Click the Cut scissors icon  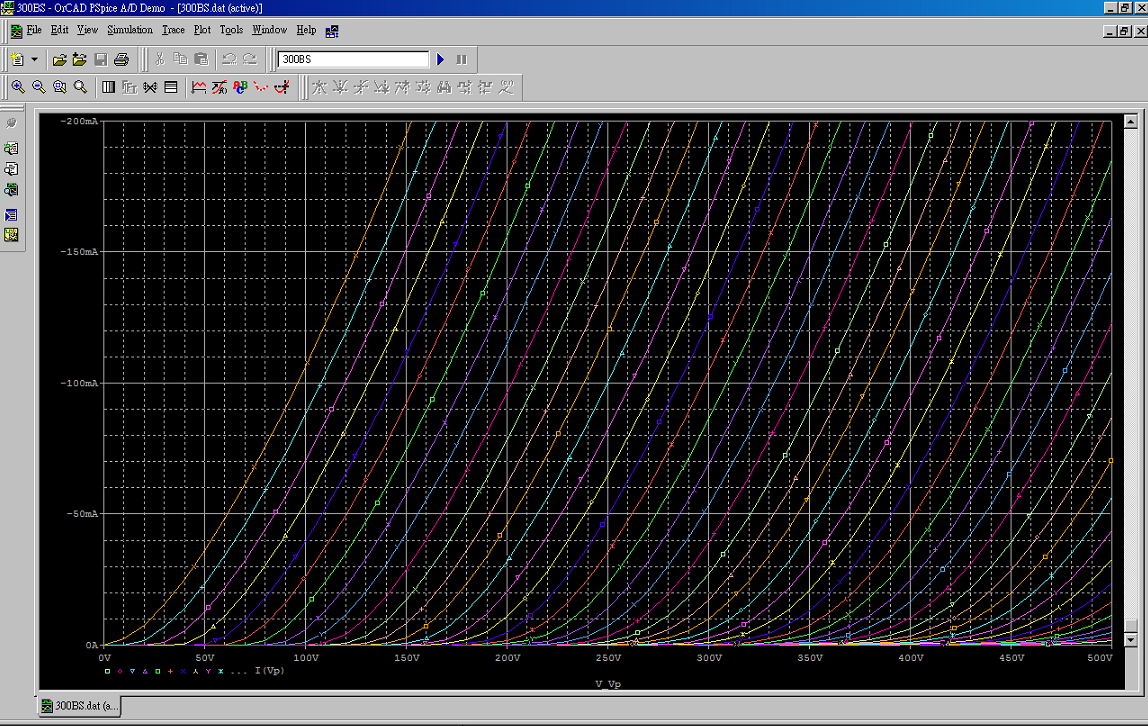coord(160,59)
